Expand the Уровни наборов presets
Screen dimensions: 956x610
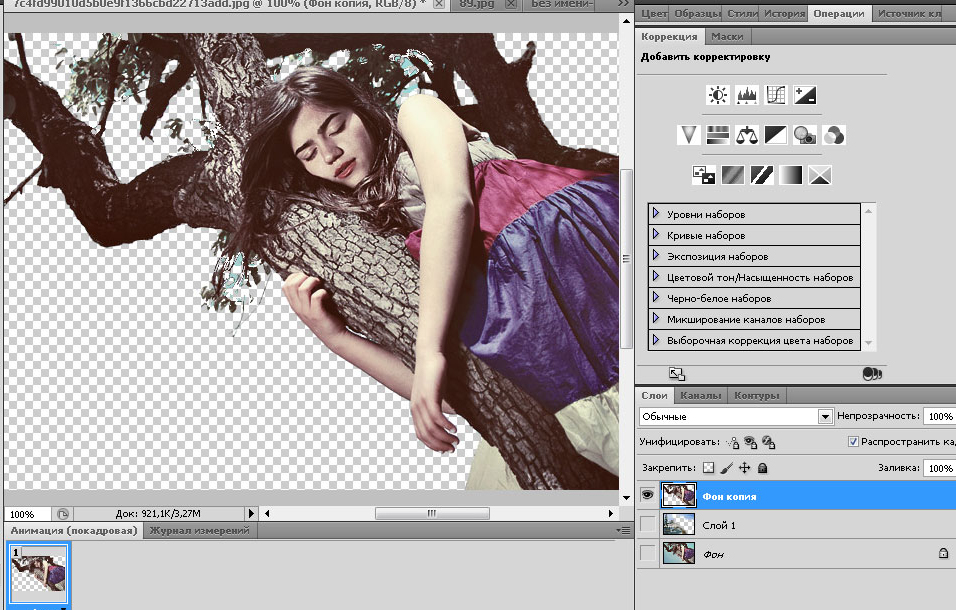click(656, 213)
